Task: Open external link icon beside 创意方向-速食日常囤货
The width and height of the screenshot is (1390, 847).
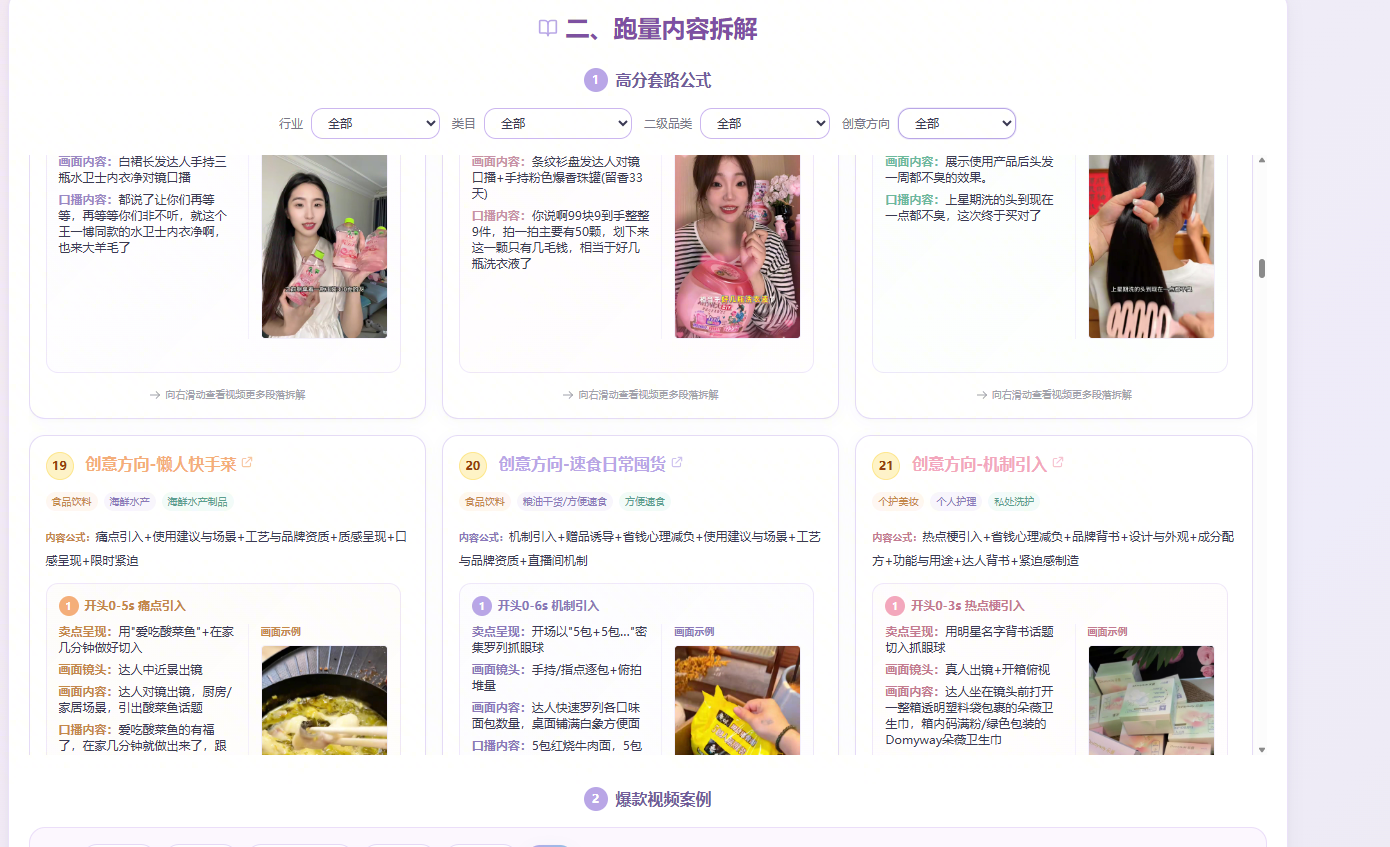Action: pyautogui.click(x=677, y=463)
